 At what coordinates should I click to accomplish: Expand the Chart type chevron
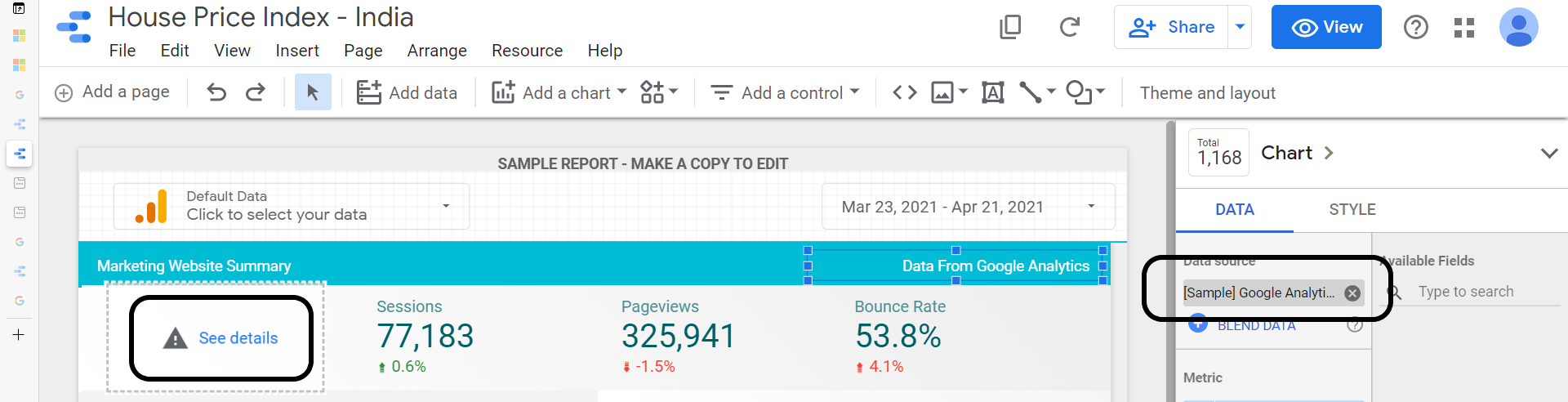pyautogui.click(x=1329, y=153)
